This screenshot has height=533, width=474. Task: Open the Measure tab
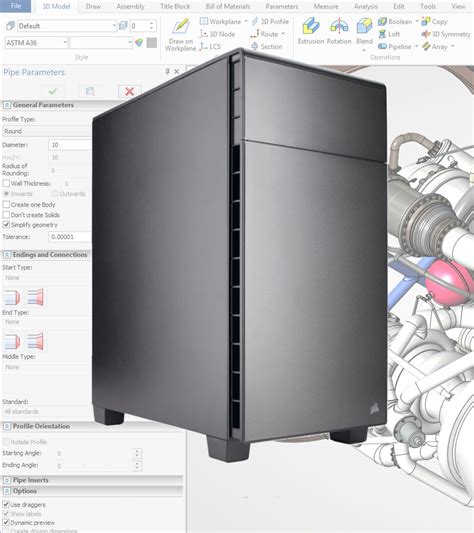[x=326, y=6]
